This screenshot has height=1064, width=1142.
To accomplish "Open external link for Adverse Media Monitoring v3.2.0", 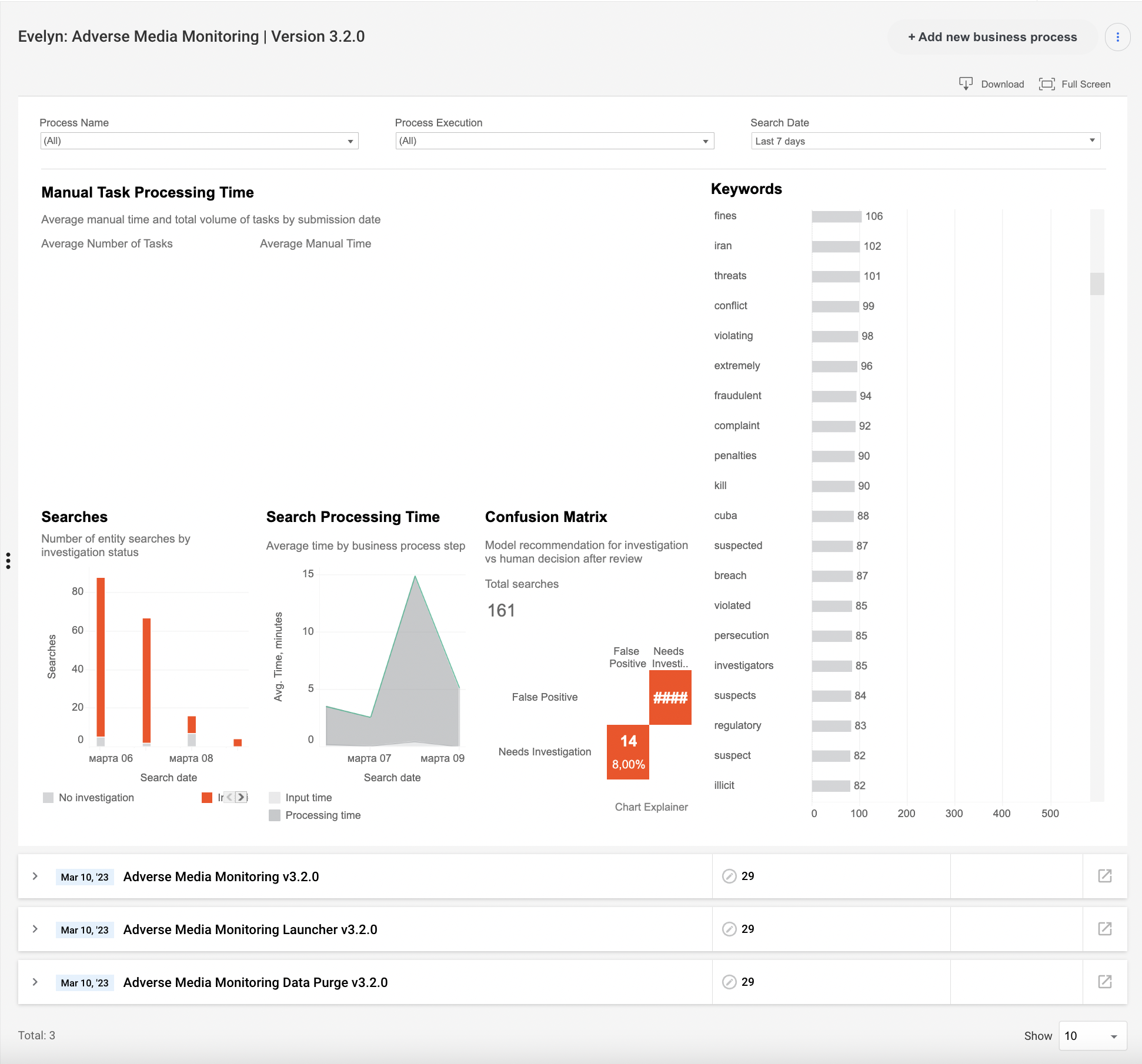I will tap(1104, 876).
